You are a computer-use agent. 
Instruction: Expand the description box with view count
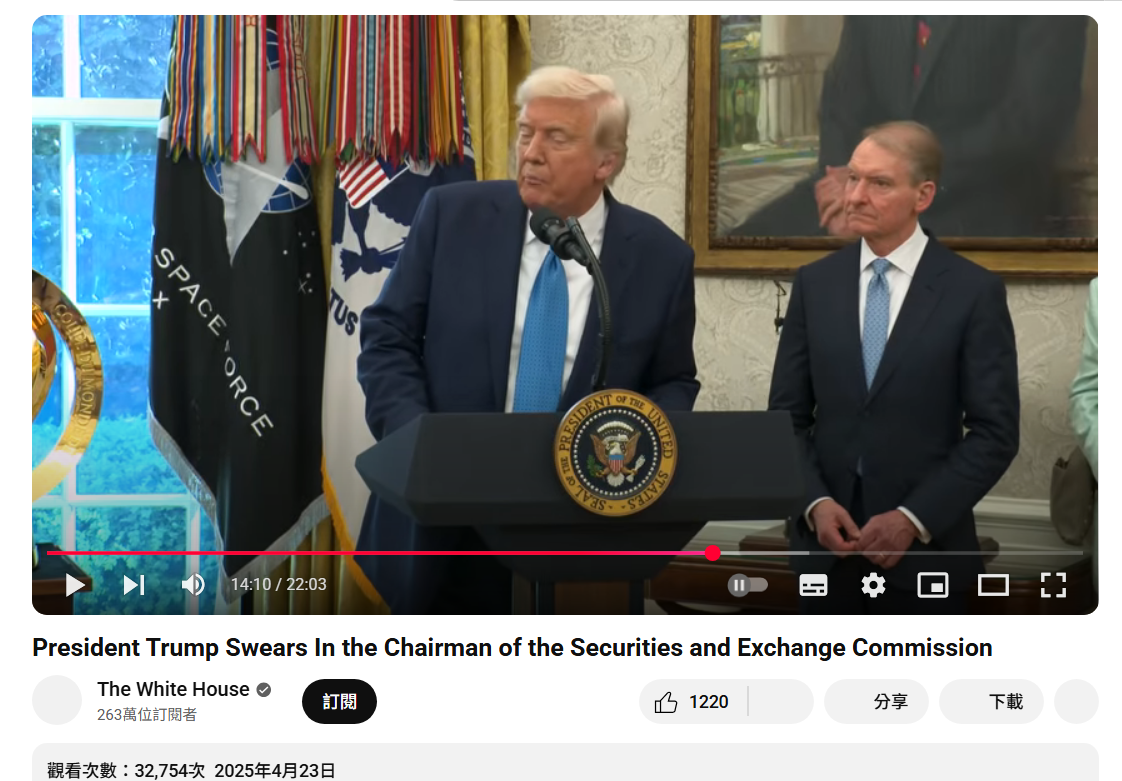[x=565, y=762]
